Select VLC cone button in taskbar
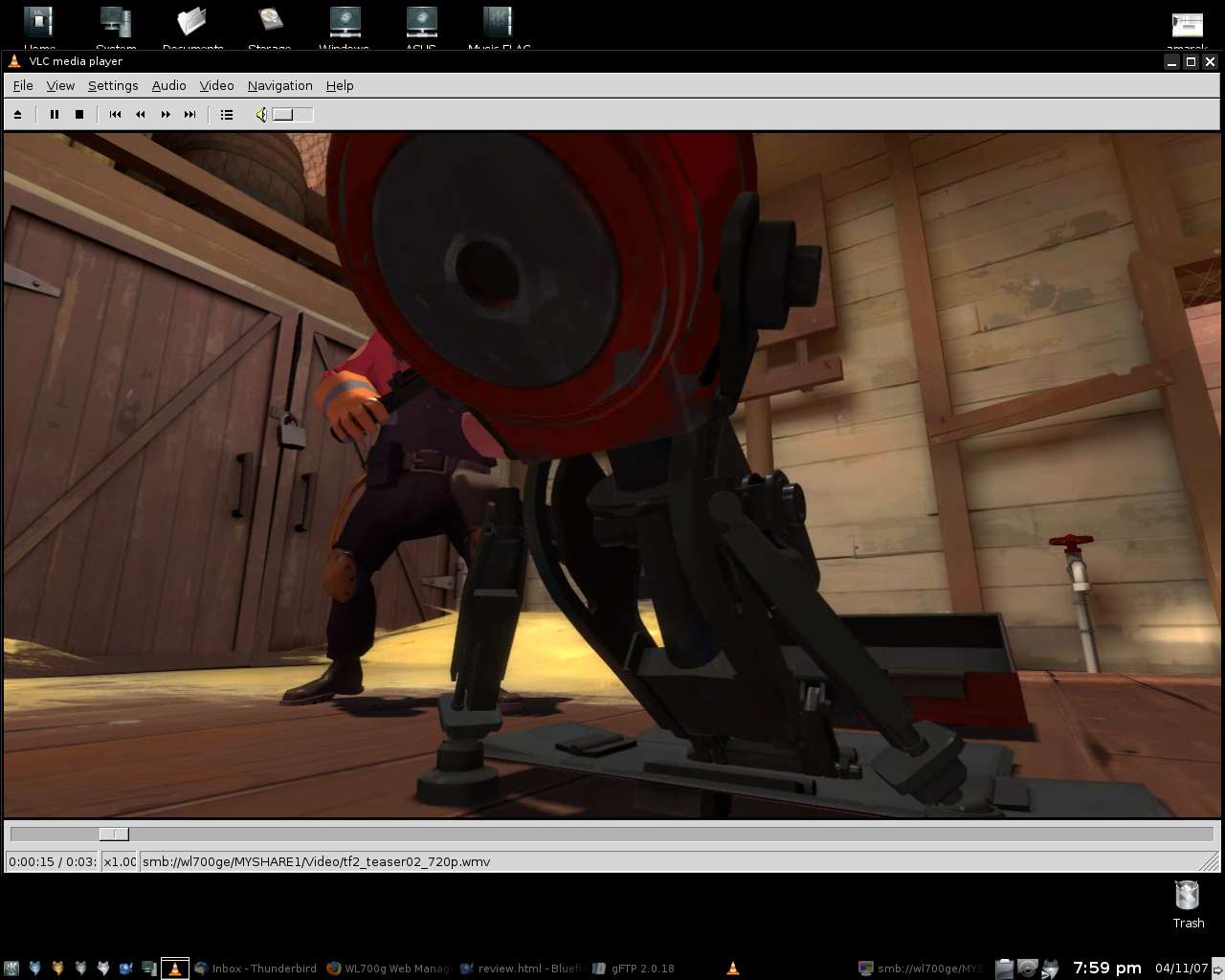This screenshot has width=1225, height=980. [175, 969]
